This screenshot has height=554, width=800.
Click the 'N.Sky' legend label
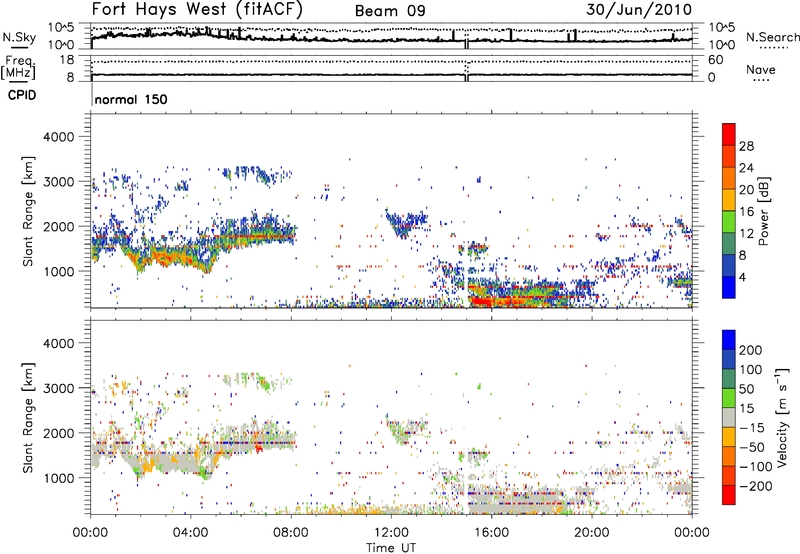pyautogui.click(x=19, y=37)
